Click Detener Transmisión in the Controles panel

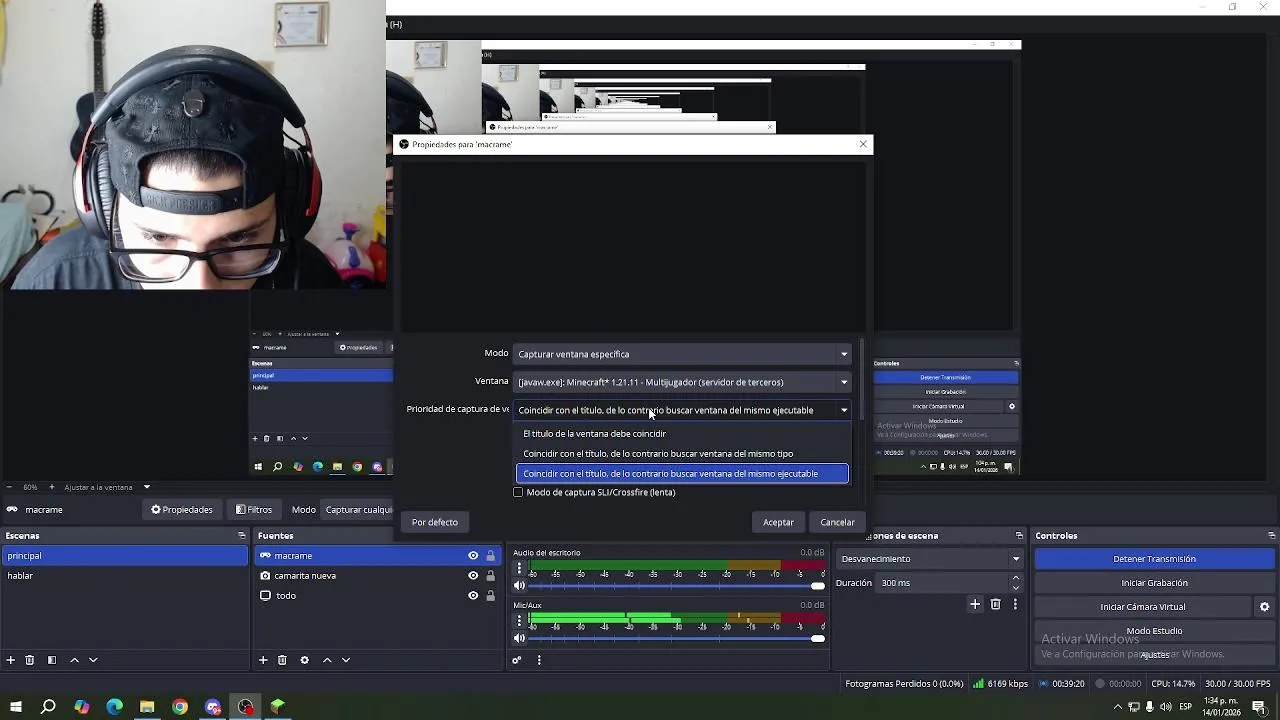[x=1154, y=559]
